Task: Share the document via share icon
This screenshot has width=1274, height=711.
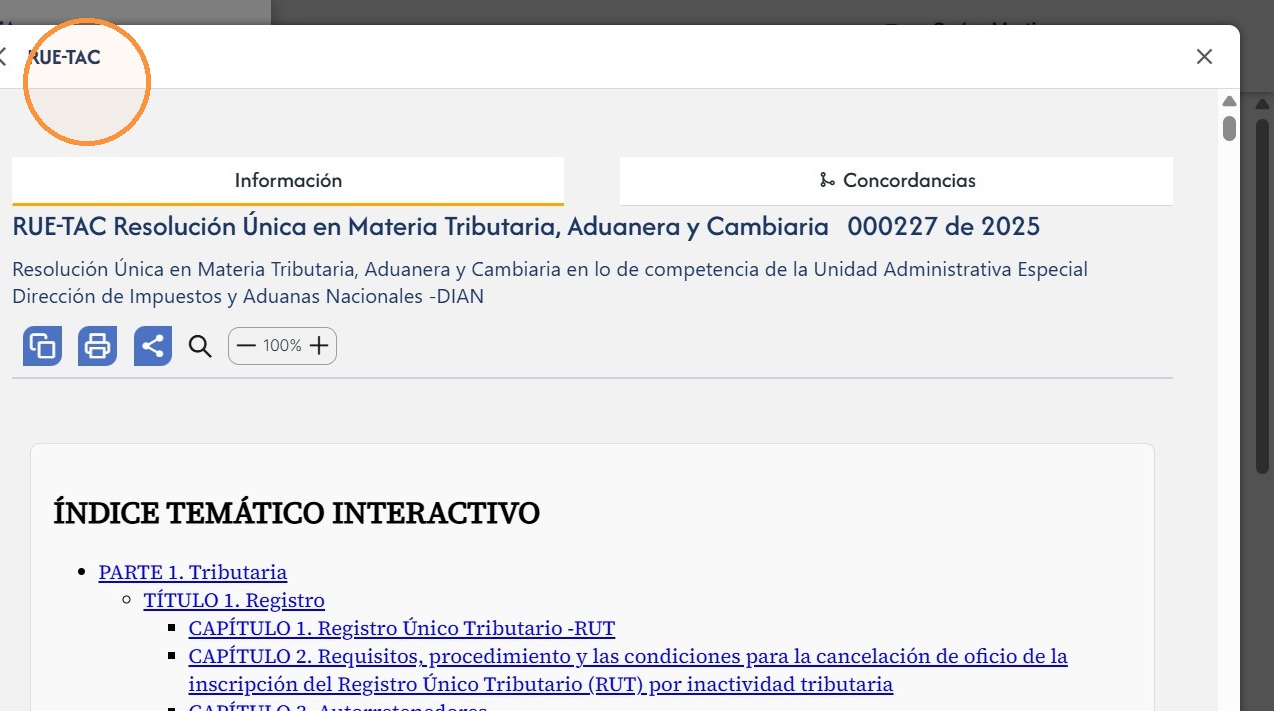Action: pyautogui.click(x=153, y=346)
